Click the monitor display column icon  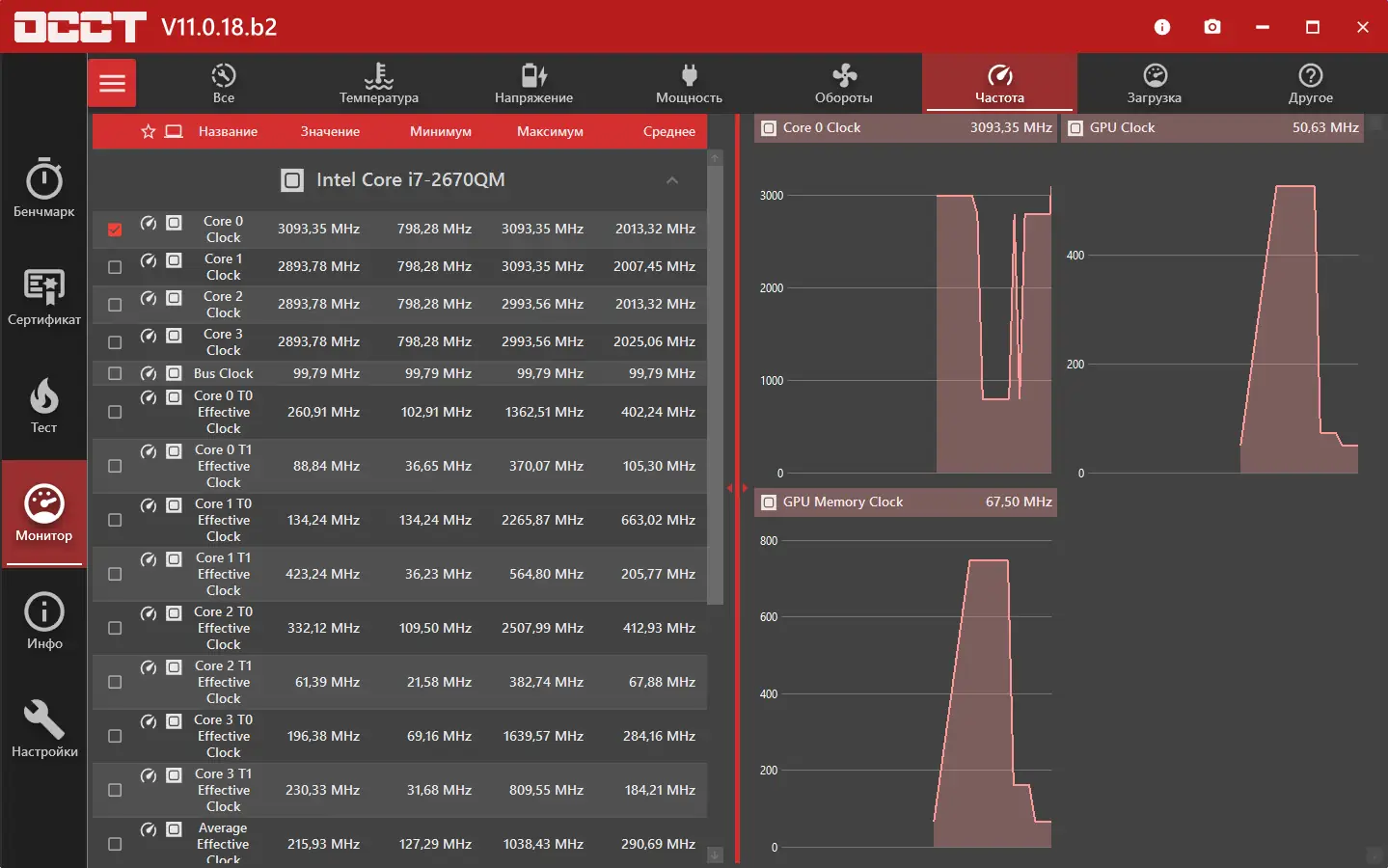pos(174,131)
